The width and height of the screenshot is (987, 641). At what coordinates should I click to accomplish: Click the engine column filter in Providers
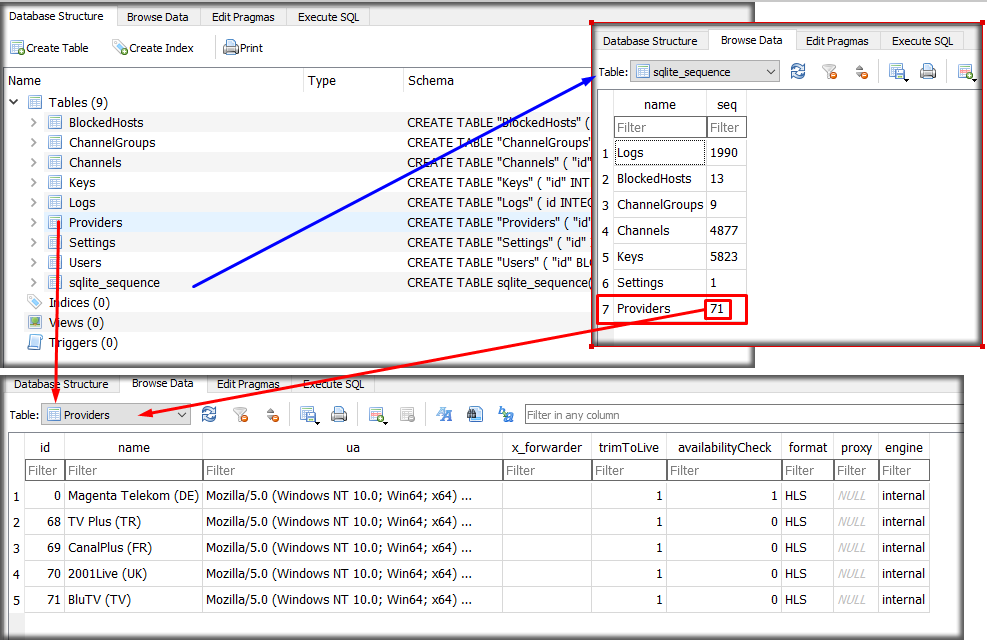[x=904, y=470]
